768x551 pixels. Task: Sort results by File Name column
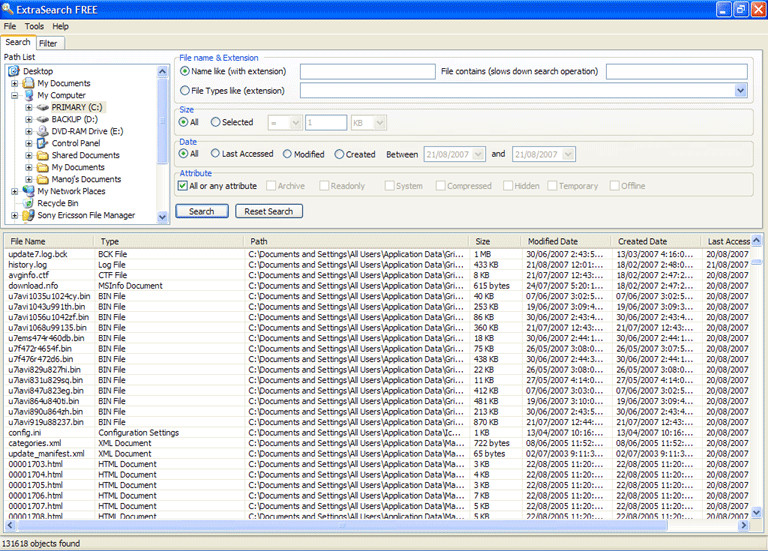pos(49,241)
